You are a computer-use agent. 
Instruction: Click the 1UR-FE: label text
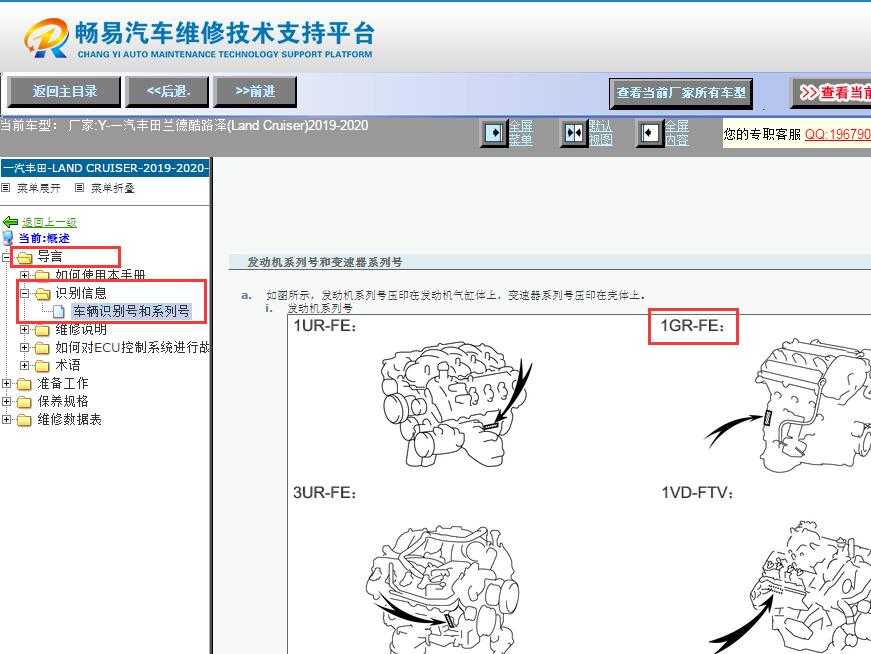click(x=325, y=326)
